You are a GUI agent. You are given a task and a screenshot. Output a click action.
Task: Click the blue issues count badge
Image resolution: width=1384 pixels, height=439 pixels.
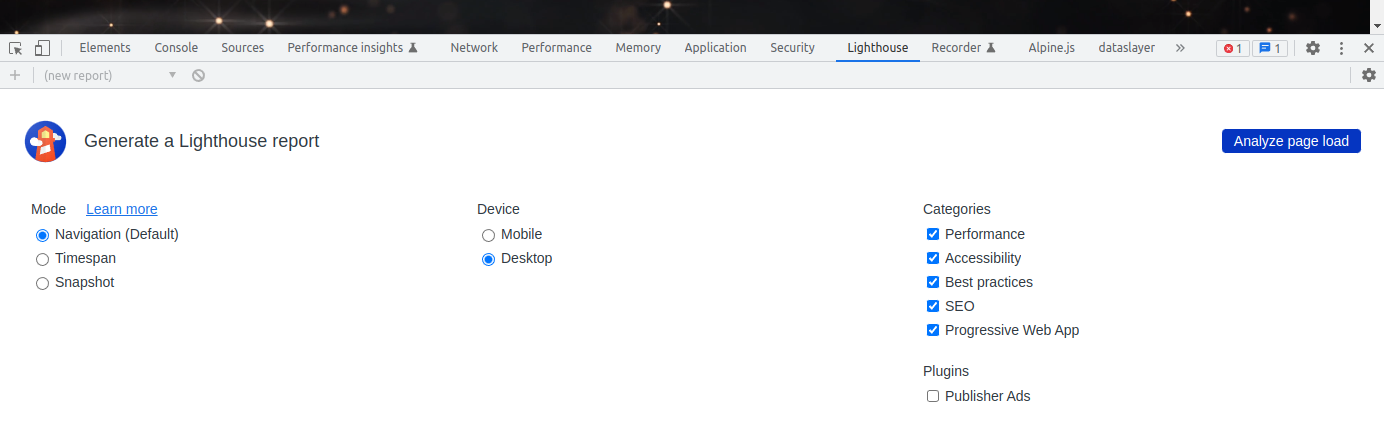point(1269,48)
